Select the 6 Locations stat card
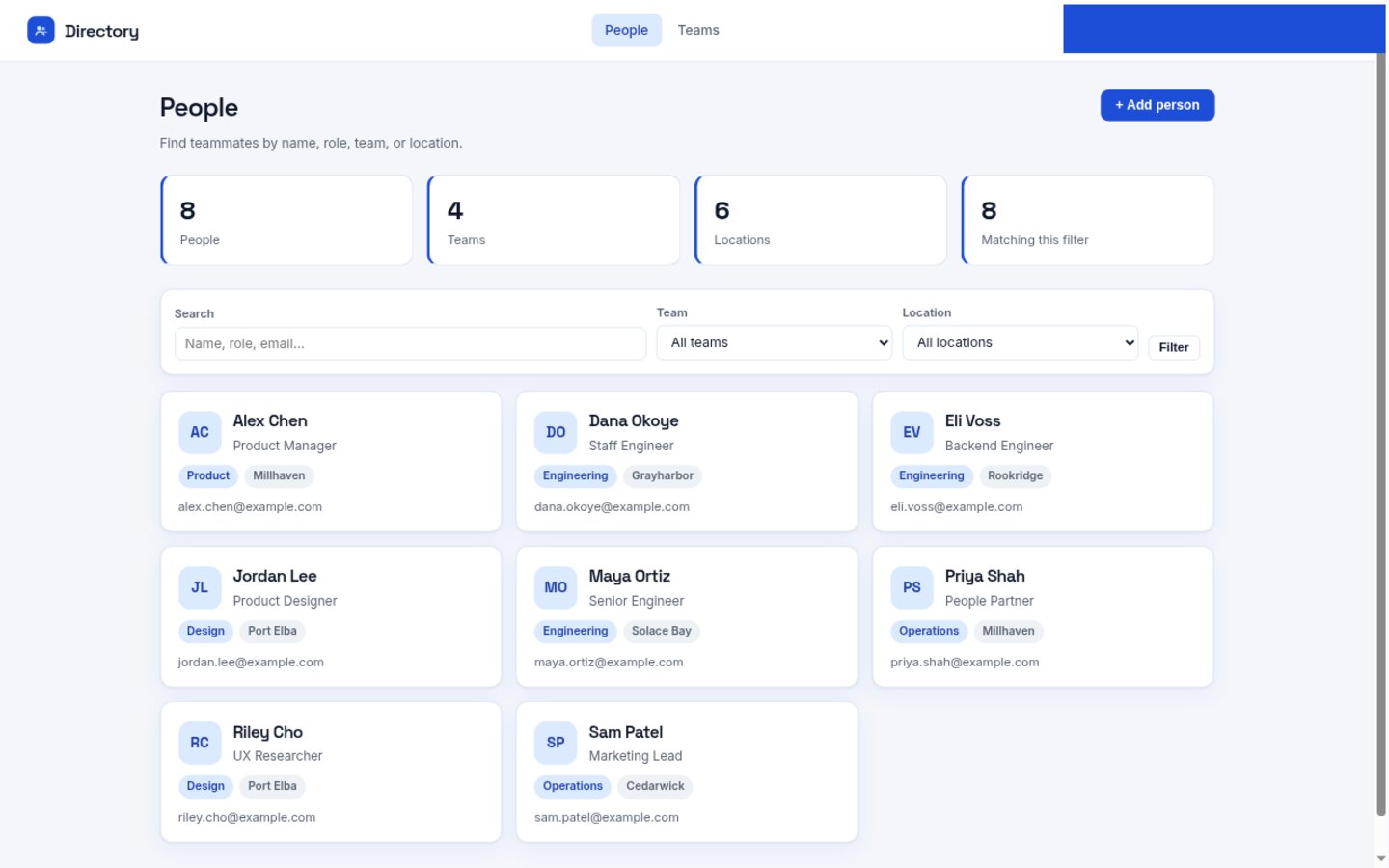This screenshot has height=868, width=1389. [x=821, y=220]
